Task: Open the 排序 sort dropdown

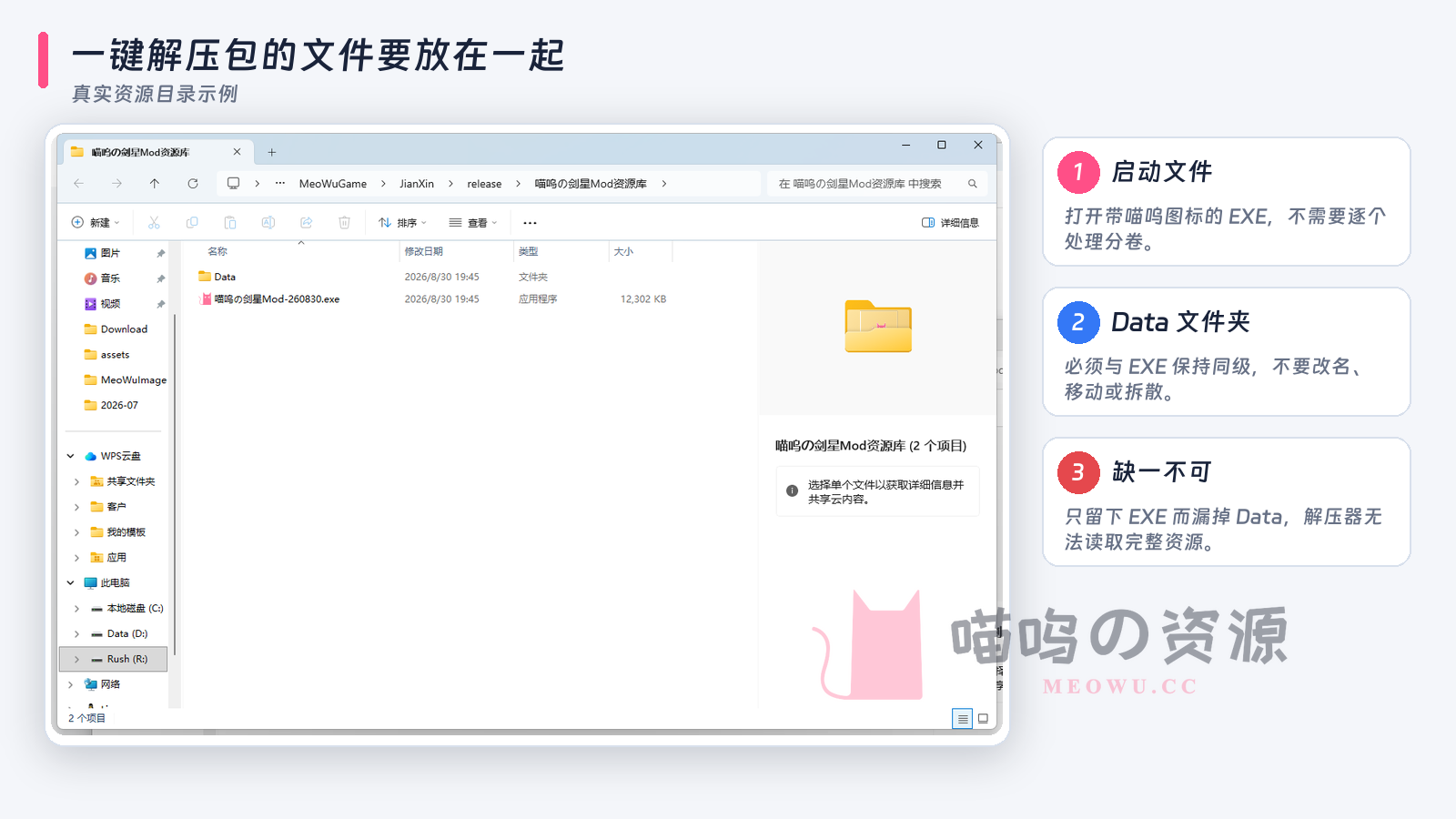Action: click(x=402, y=223)
